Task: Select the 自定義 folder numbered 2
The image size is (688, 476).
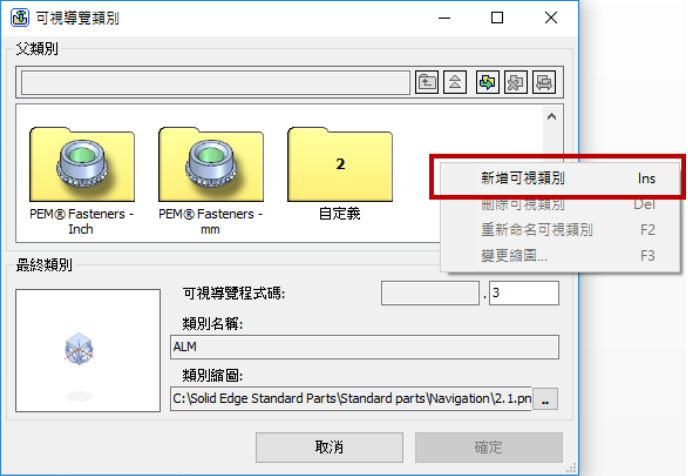Action: tap(340, 173)
